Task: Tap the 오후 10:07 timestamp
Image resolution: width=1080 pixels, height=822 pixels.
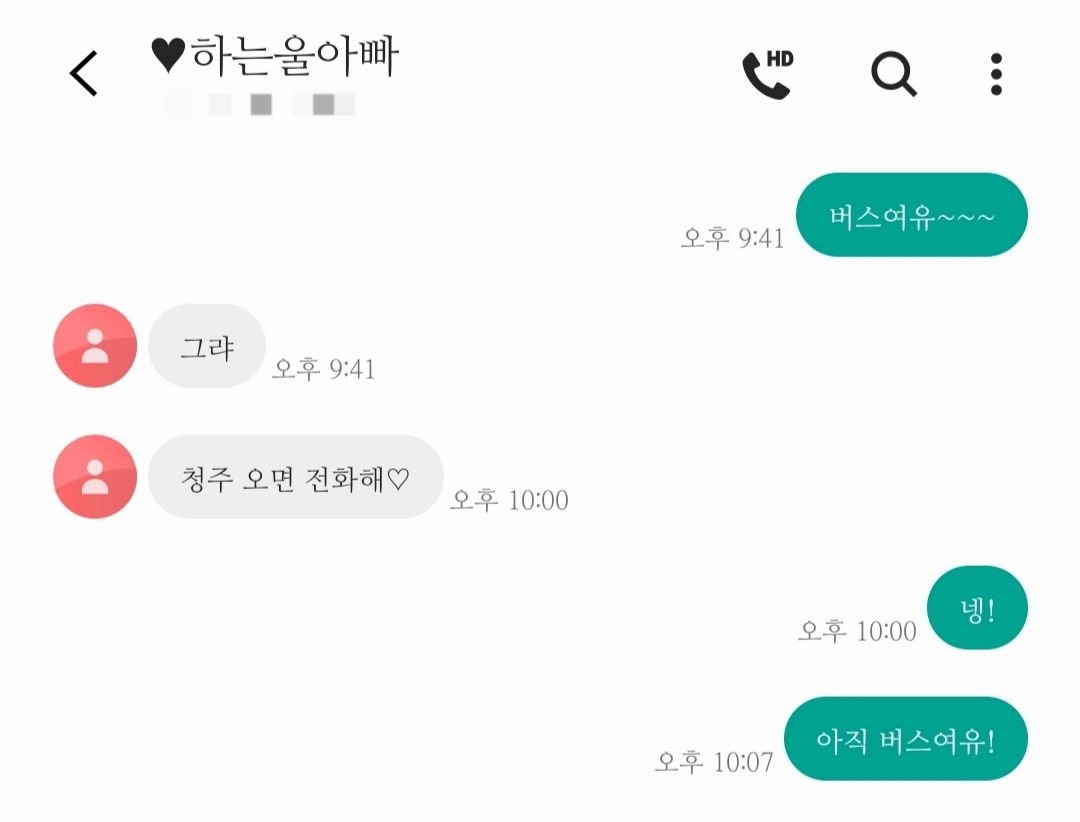Action: pyautogui.click(x=714, y=762)
